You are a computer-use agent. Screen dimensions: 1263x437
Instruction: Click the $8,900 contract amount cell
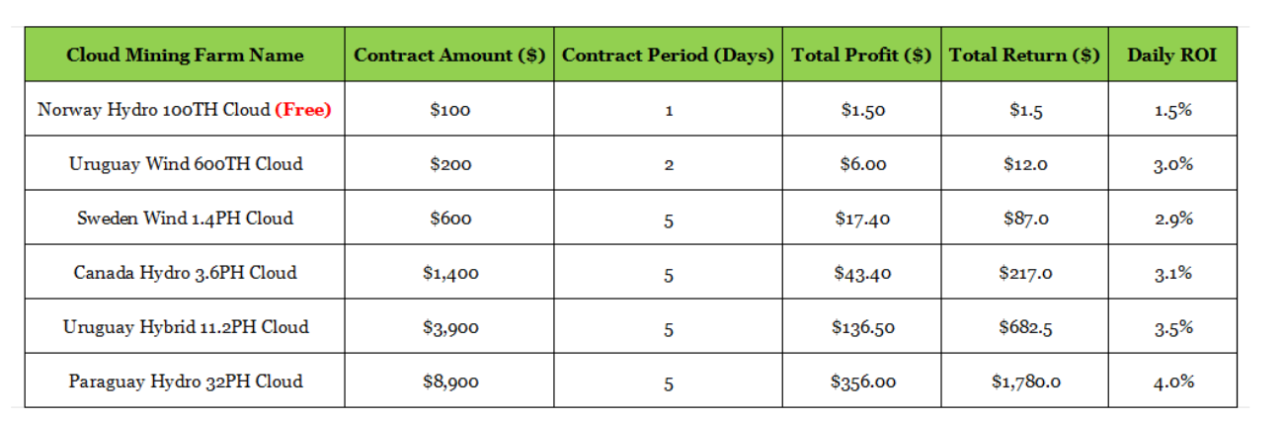coord(450,381)
